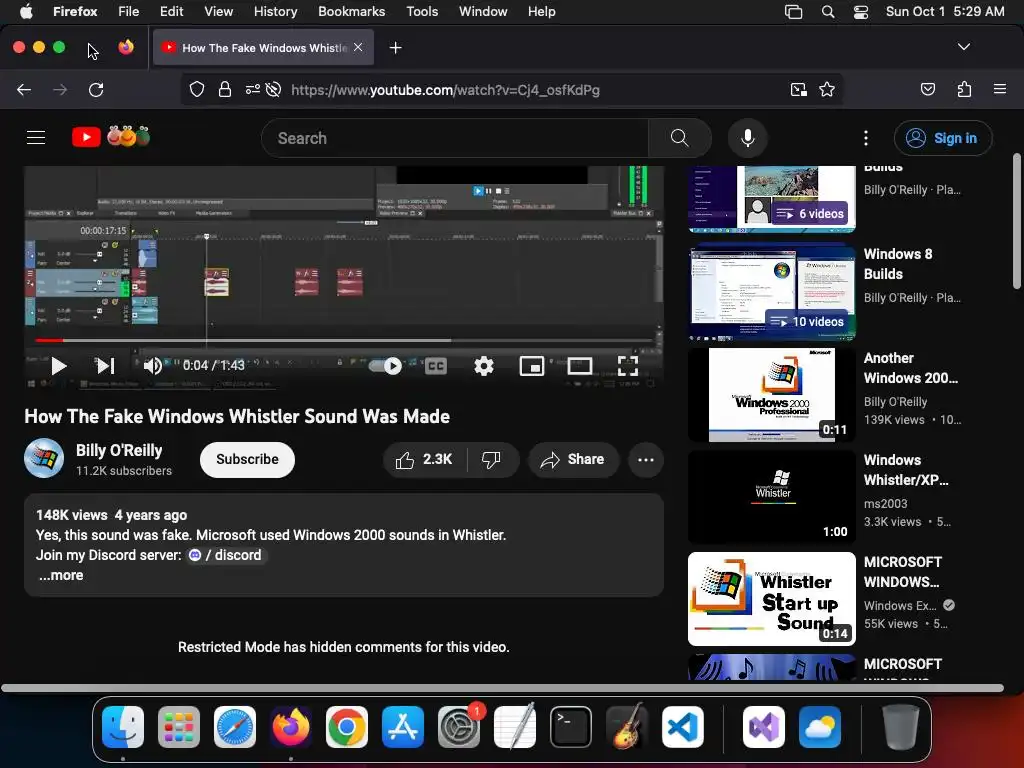Open Firefox application hamburger menu
Viewport: 1024px width, 768px height.
click(x=999, y=90)
